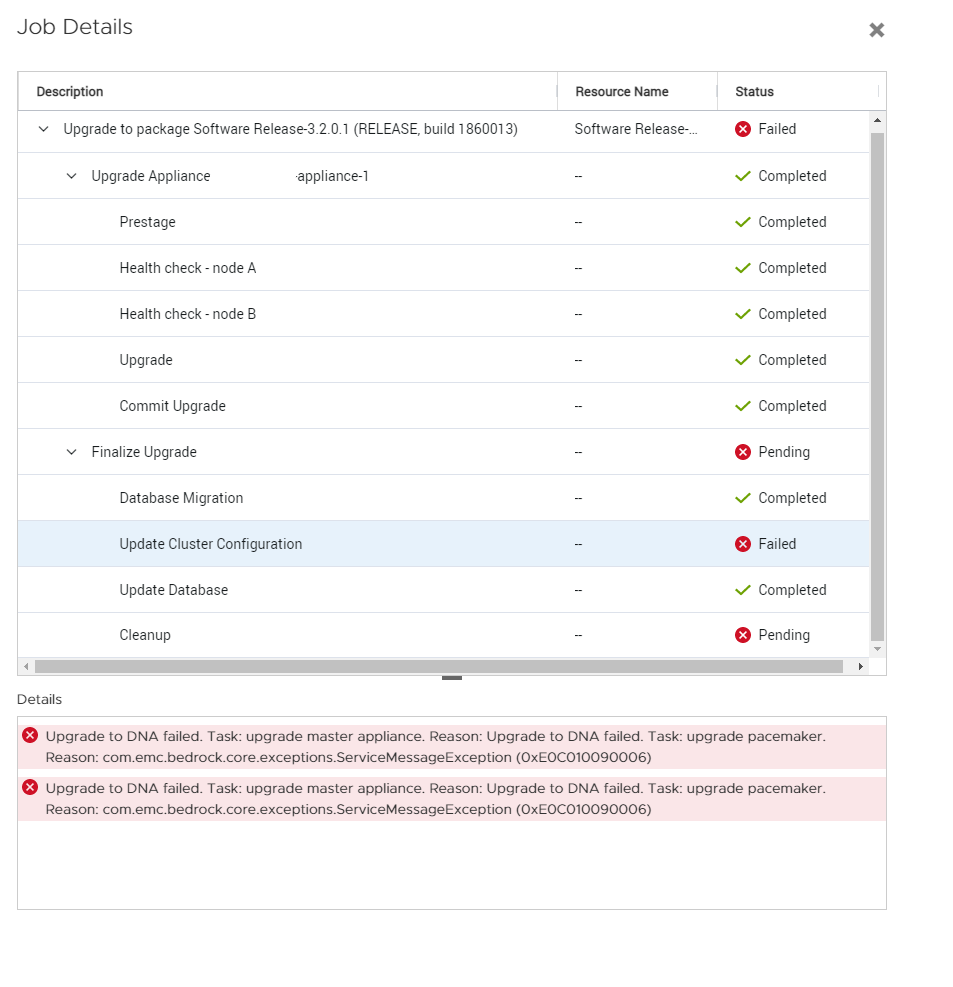Click the red Pending icon next to Finalize Upgrade
The height and width of the screenshot is (987, 953).
pos(742,452)
